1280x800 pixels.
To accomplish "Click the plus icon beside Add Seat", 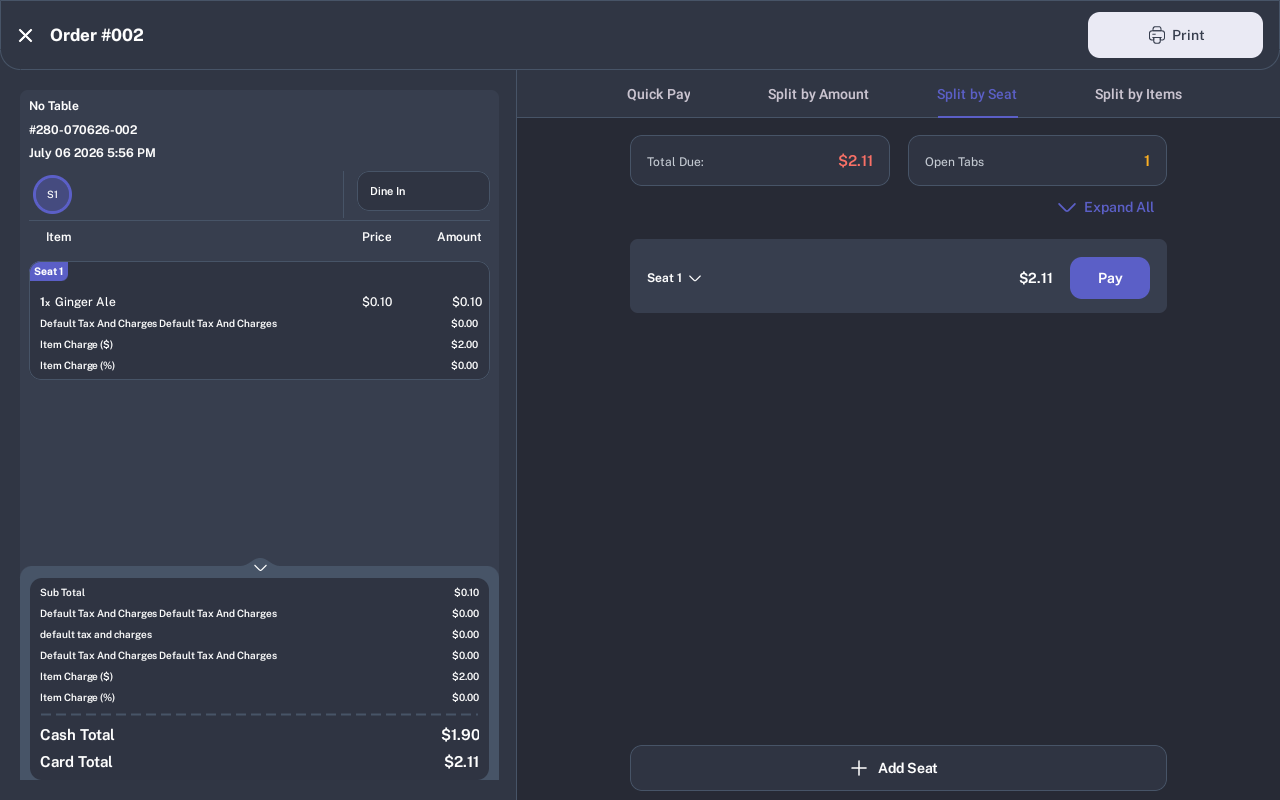I will pos(858,768).
